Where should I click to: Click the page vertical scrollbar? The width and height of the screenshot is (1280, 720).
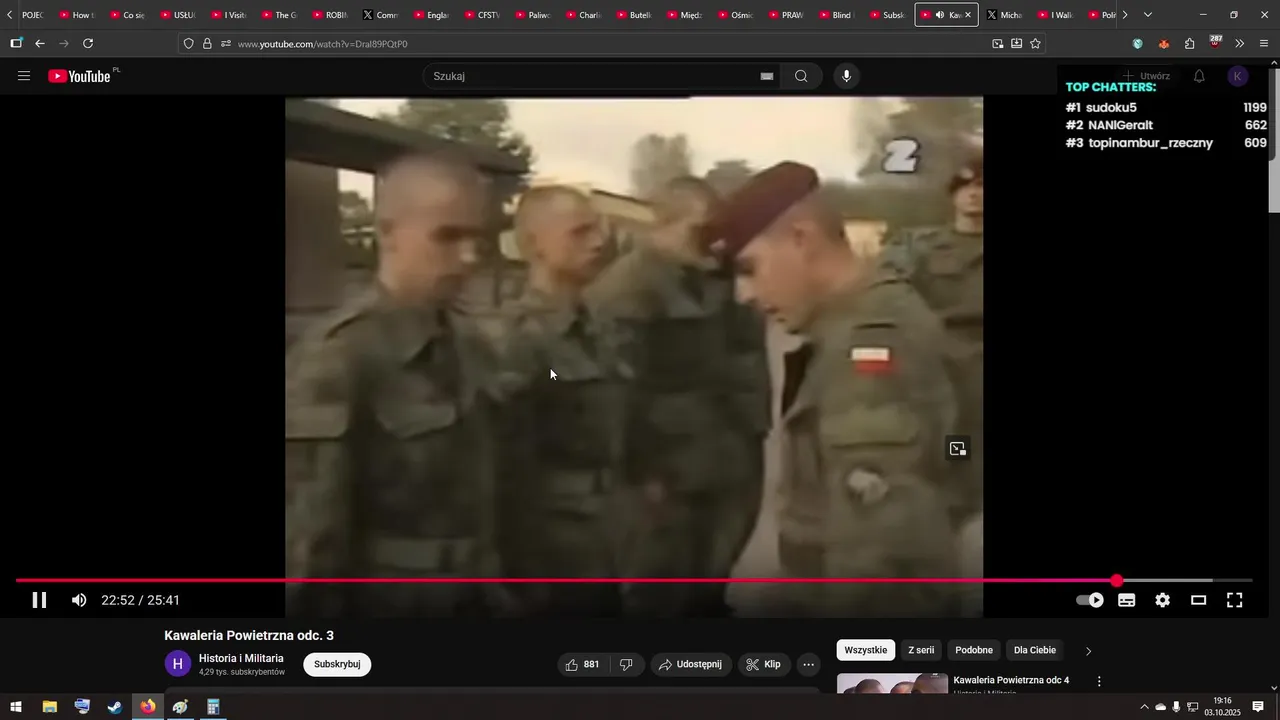(1274, 140)
